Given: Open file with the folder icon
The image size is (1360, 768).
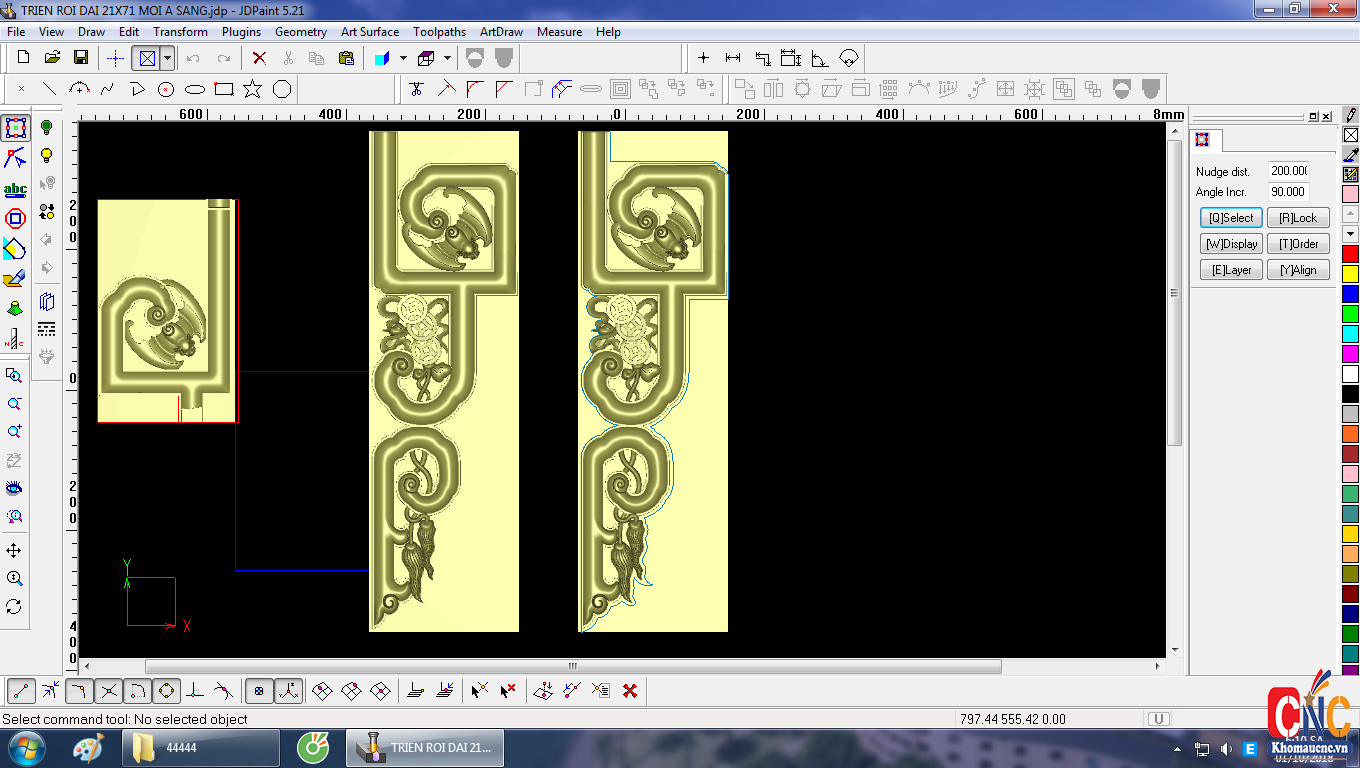Looking at the screenshot, I should [52, 58].
